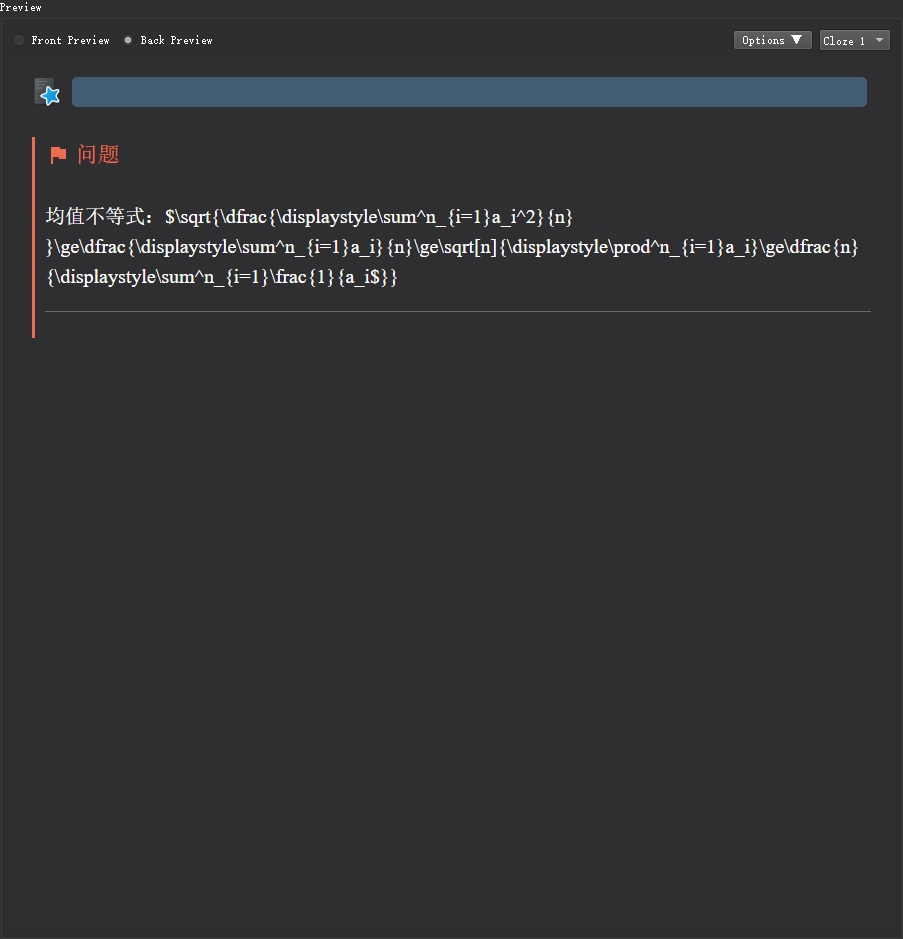903x939 pixels.
Task: Select the Front Preview radio button
Action: tap(19, 41)
